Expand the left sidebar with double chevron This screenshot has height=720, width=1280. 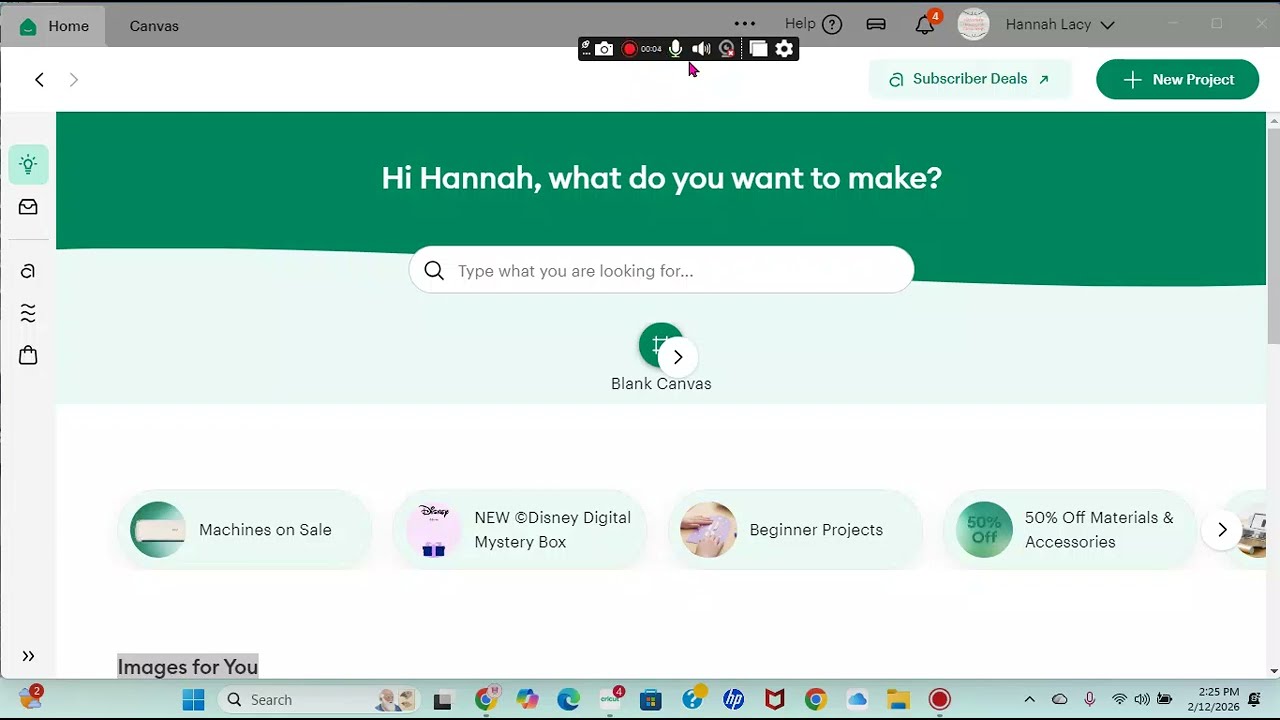pyautogui.click(x=28, y=656)
